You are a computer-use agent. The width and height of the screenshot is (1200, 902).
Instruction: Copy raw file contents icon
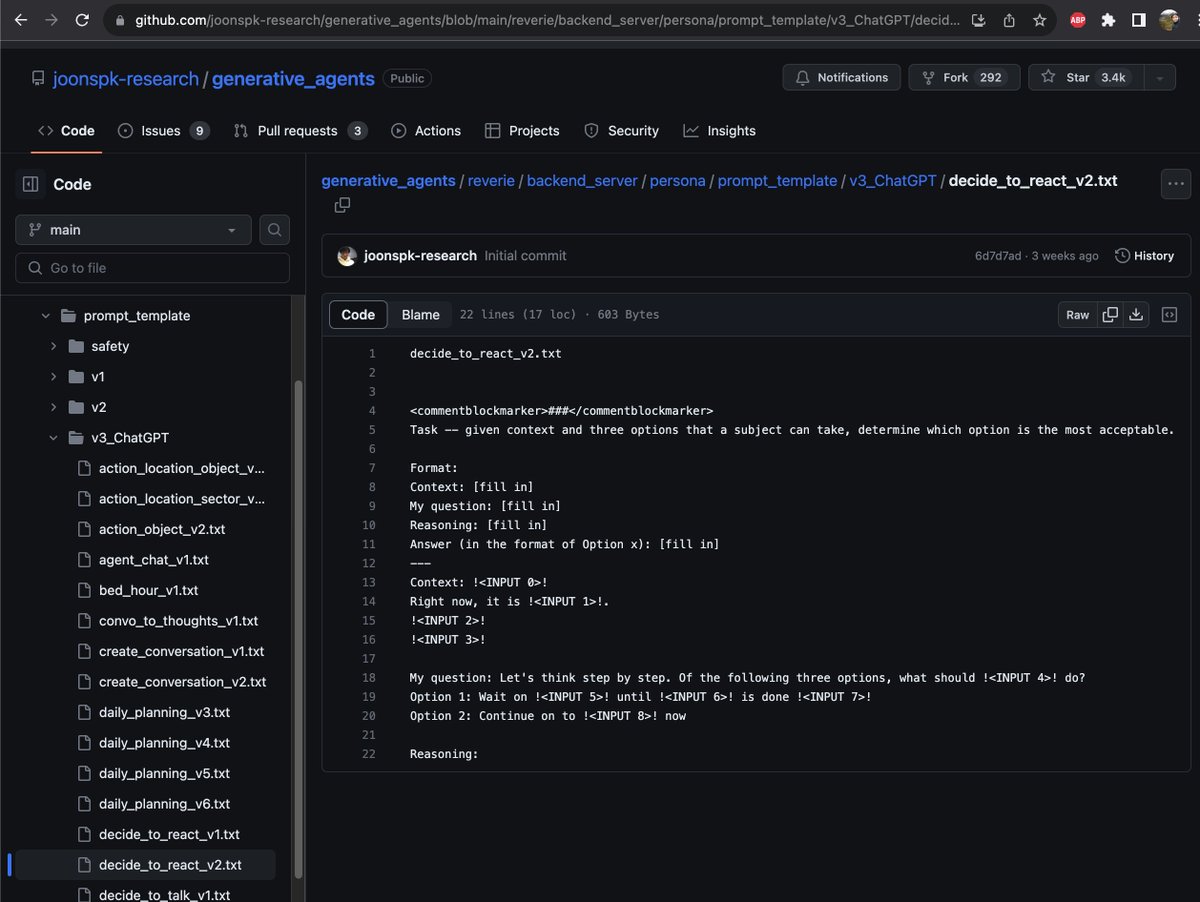pyautogui.click(x=1110, y=315)
